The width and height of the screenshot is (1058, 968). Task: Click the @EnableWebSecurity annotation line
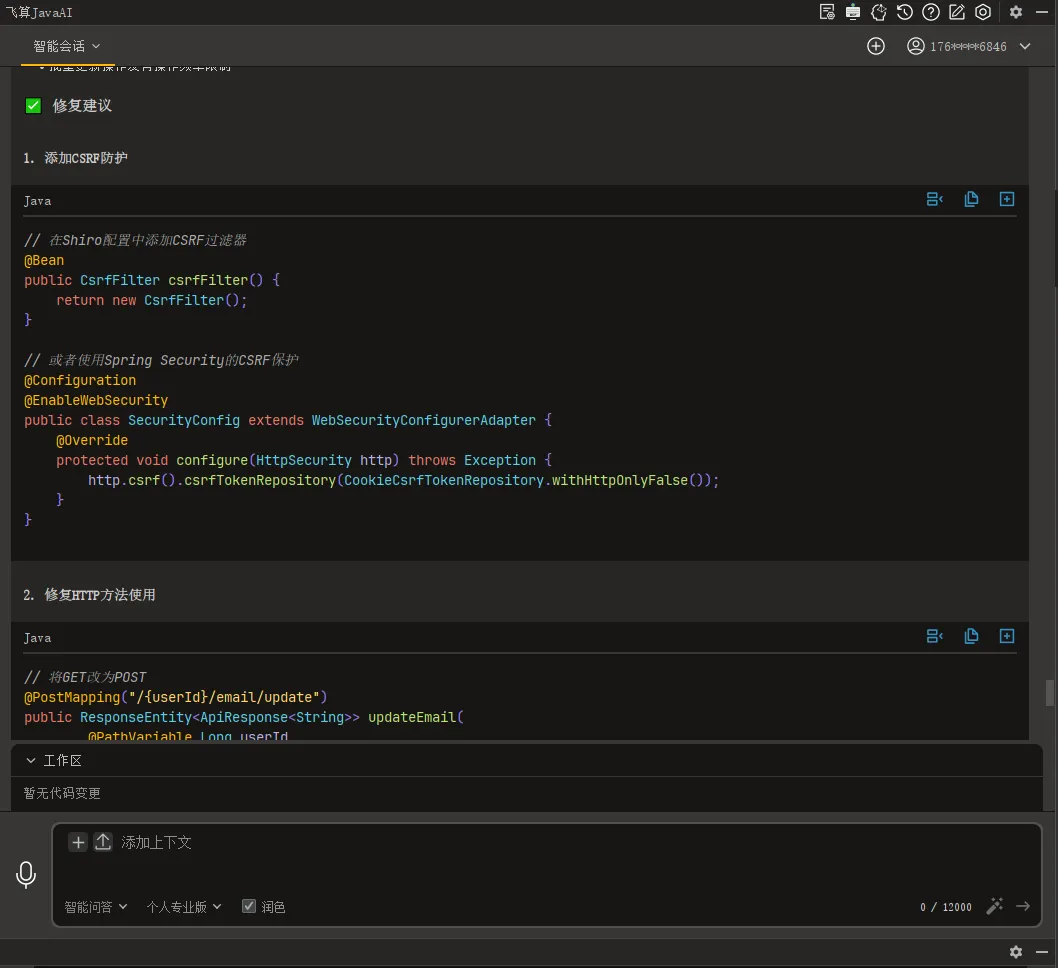96,400
